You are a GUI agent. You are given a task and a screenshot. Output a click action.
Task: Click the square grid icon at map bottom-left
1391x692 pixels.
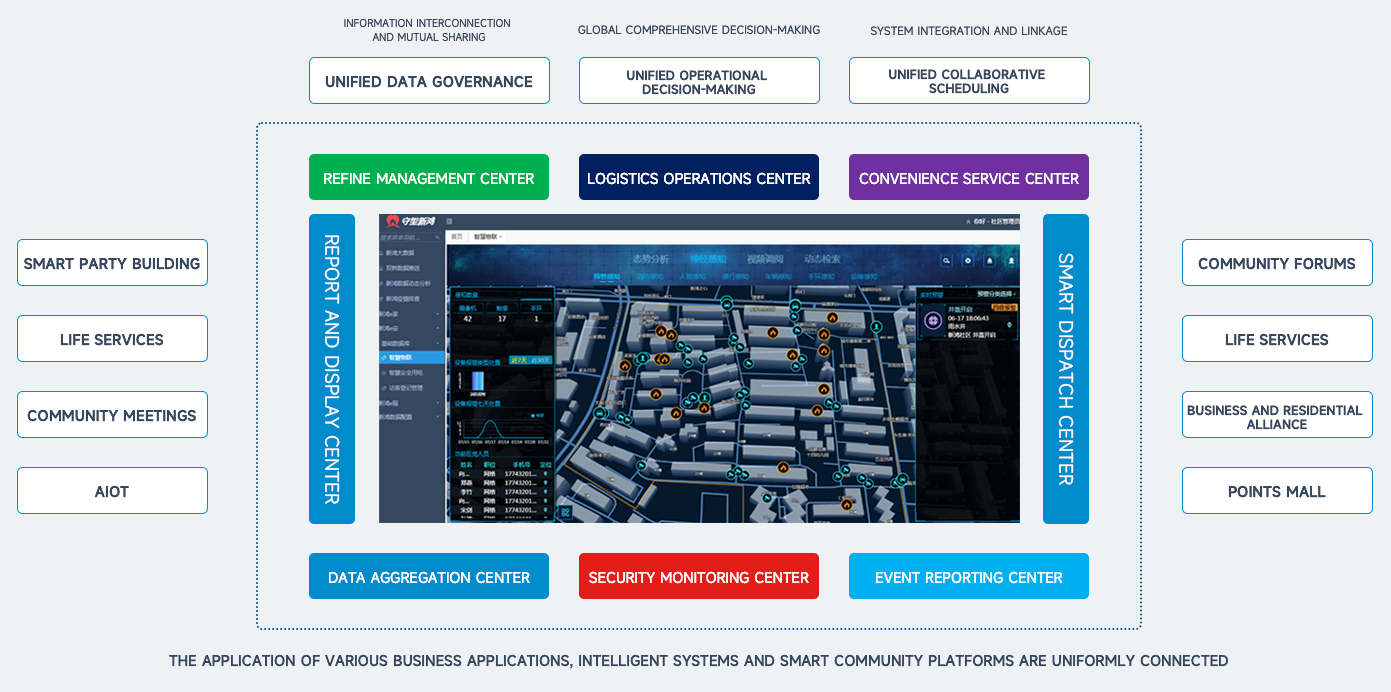tap(565, 512)
